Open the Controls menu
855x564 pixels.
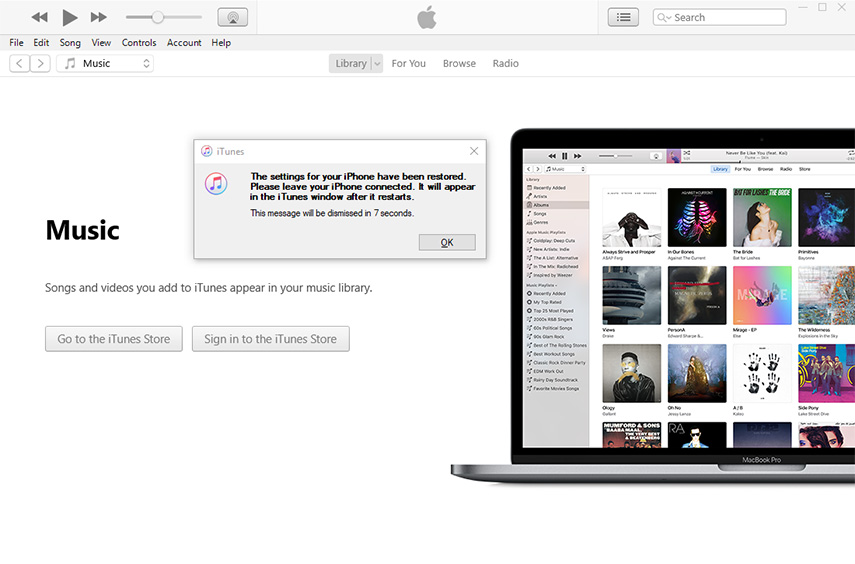click(x=139, y=43)
